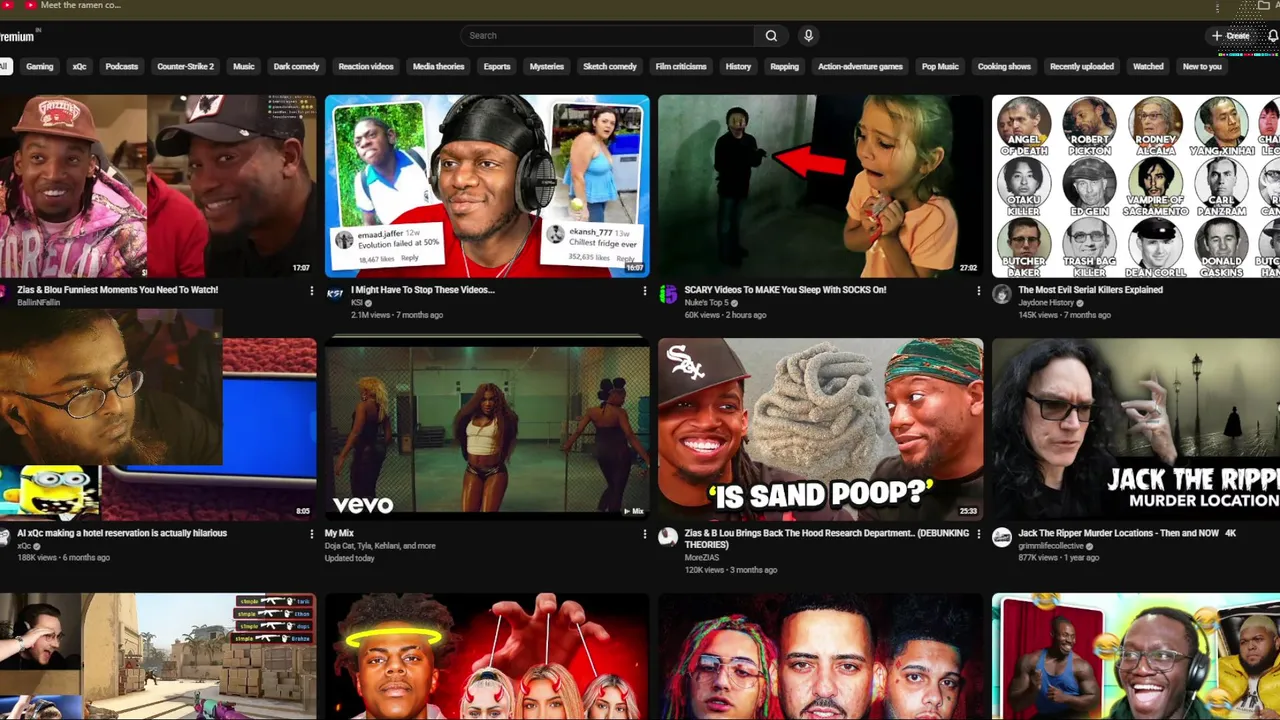The height and width of the screenshot is (720, 1280).
Task: Play the Counter-Strike gameplay thumbnail
Action: (158, 656)
